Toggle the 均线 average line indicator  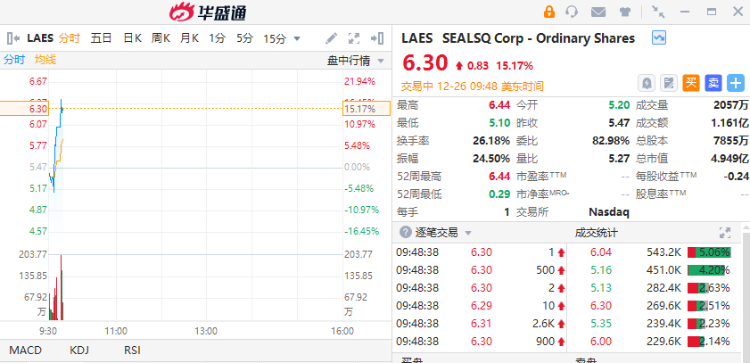pyautogui.click(x=45, y=60)
